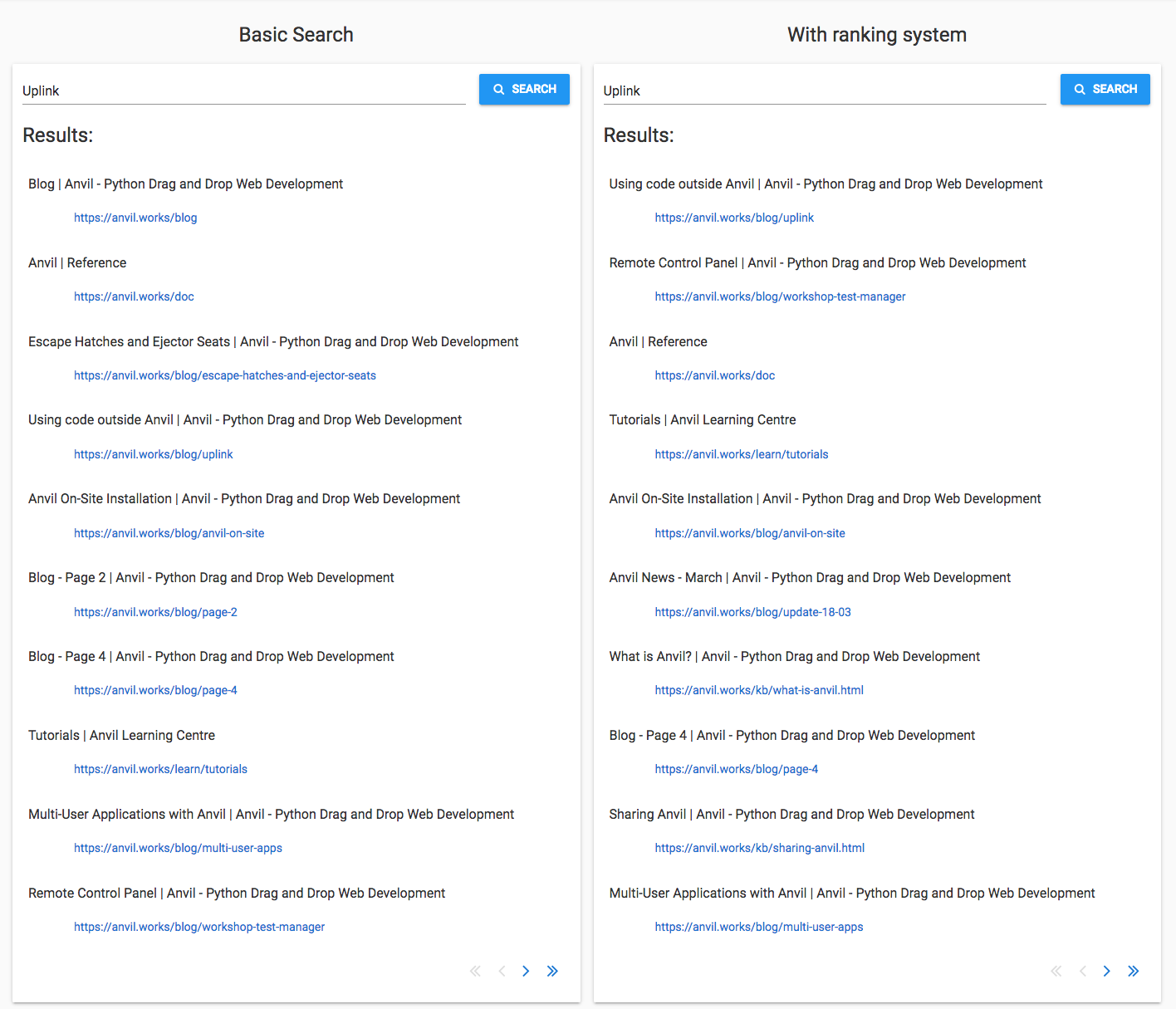This screenshot has width=1176, height=1009.
Task: Click next page arrow in Basic Search panel
Action: pyautogui.click(x=526, y=971)
